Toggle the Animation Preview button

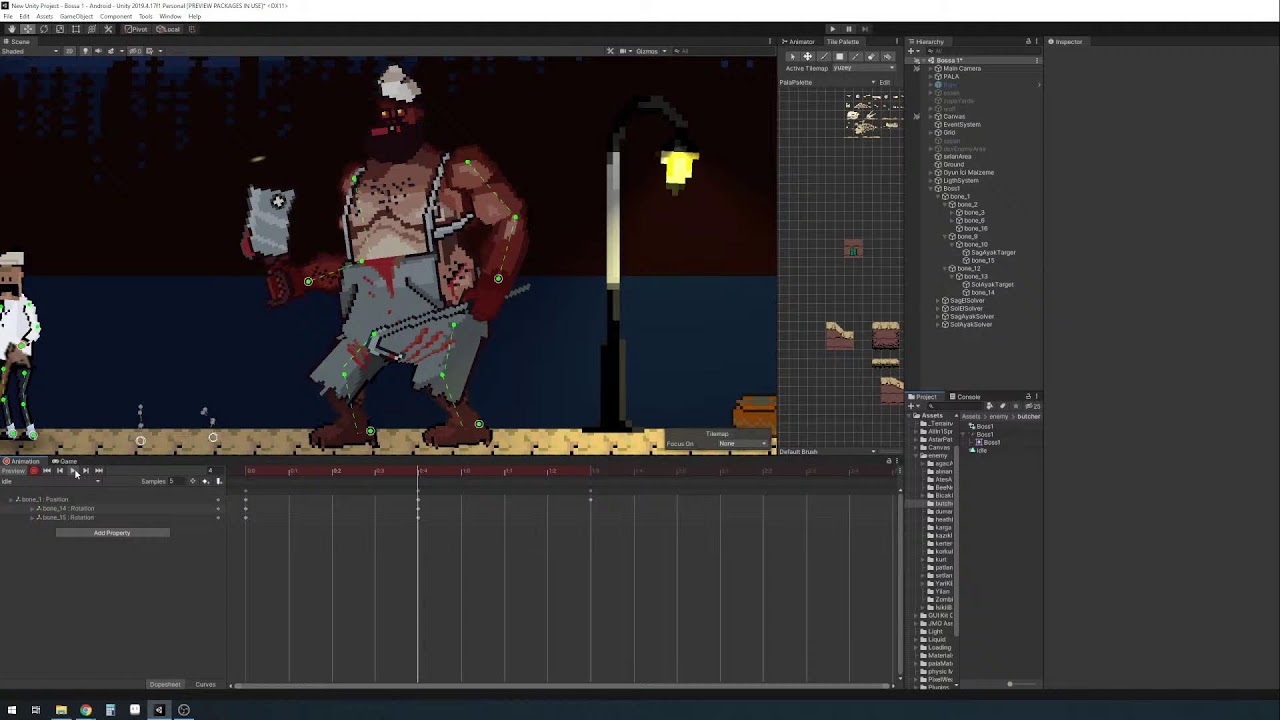coord(13,471)
